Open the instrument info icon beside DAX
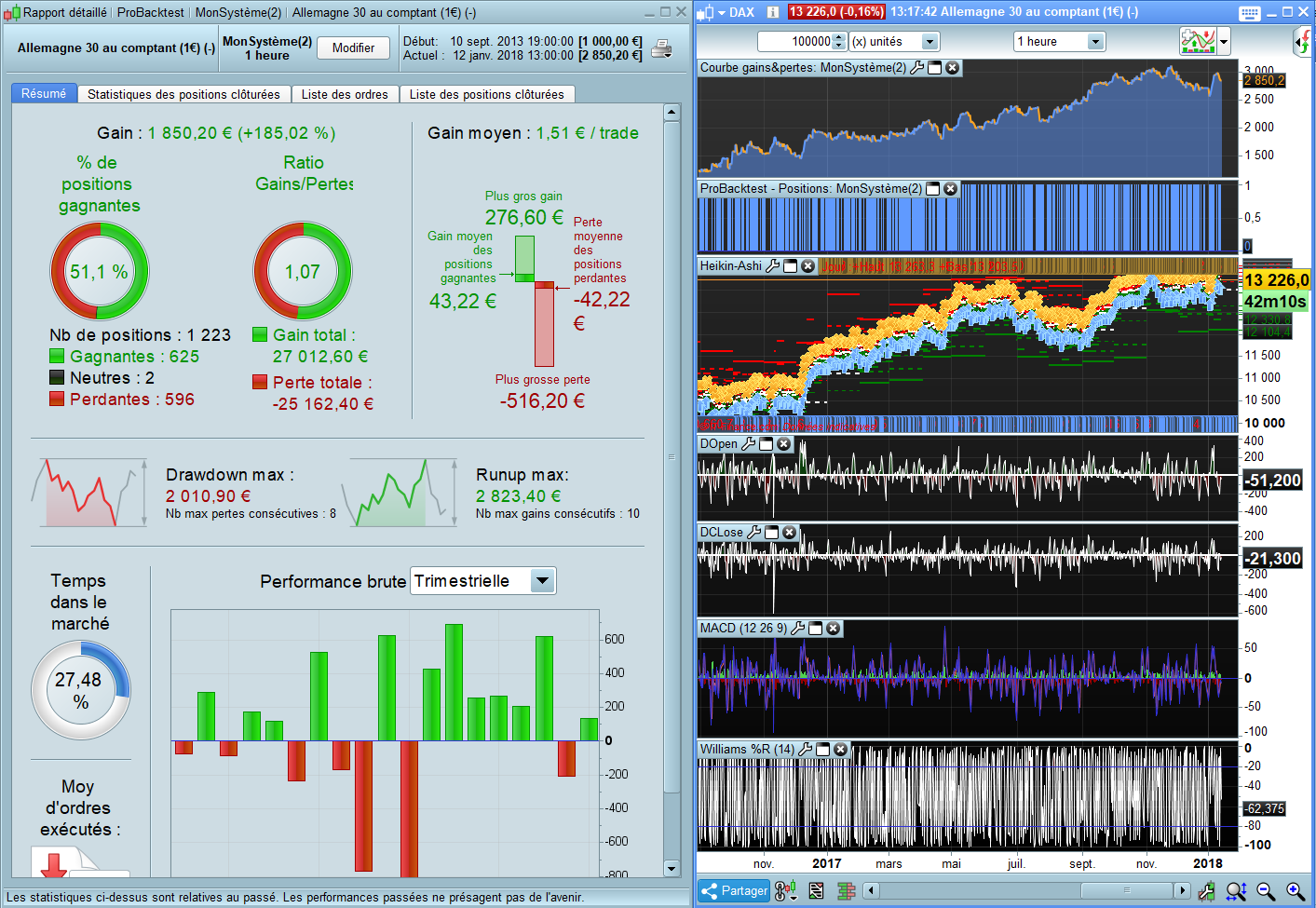This screenshot has width=1316, height=908. [x=772, y=12]
